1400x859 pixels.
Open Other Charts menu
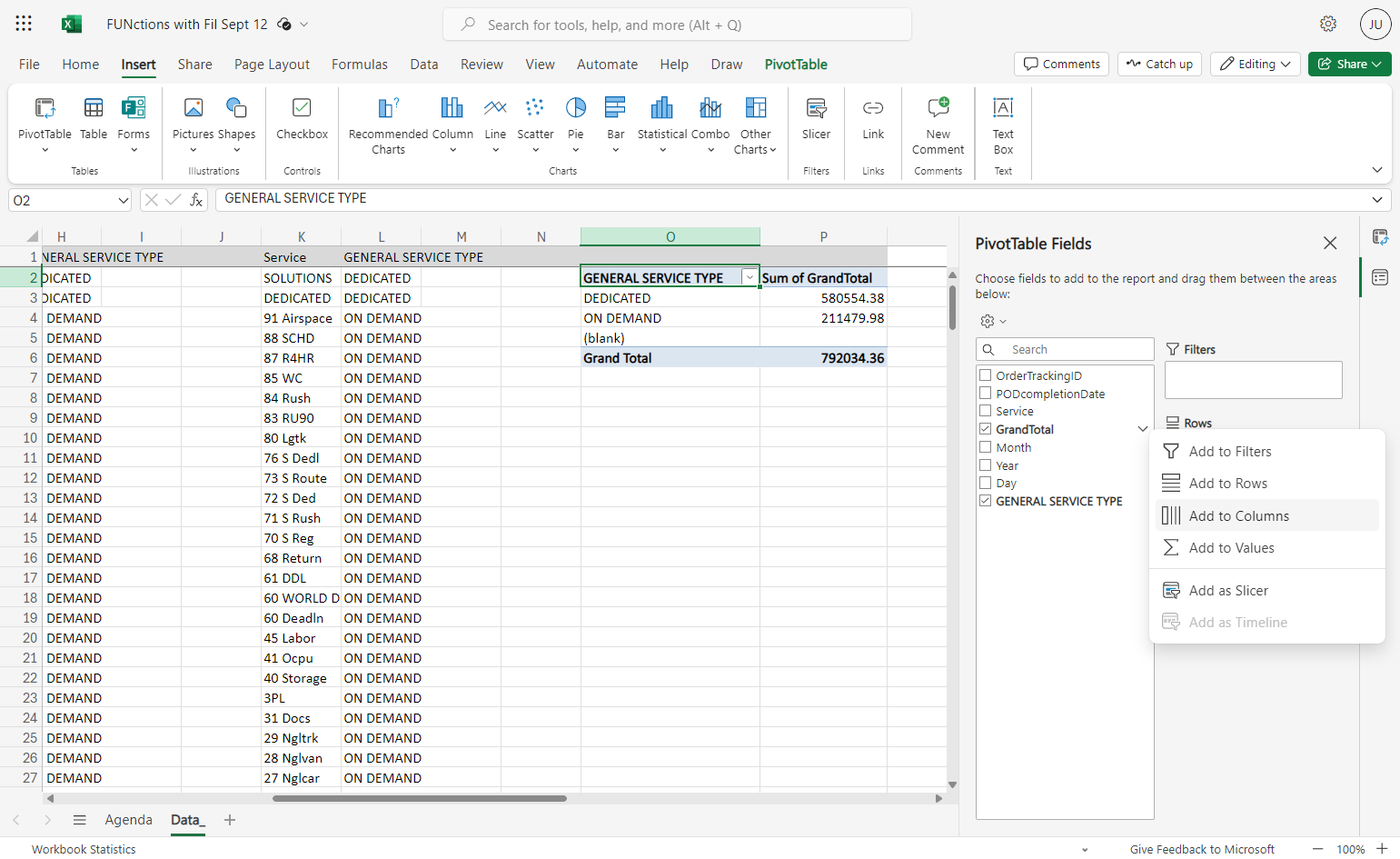(x=755, y=125)
